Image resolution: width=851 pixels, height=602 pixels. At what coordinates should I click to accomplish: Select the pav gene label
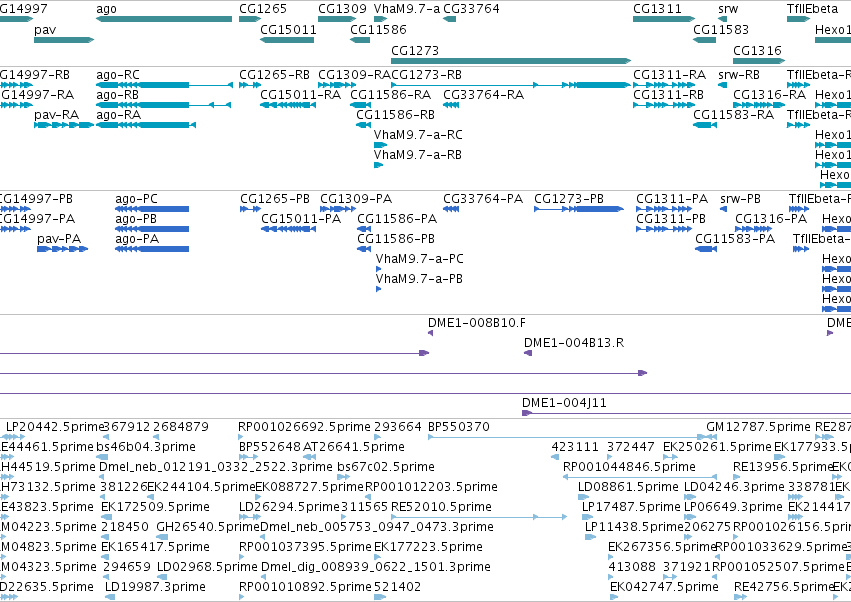pos(45,29)
